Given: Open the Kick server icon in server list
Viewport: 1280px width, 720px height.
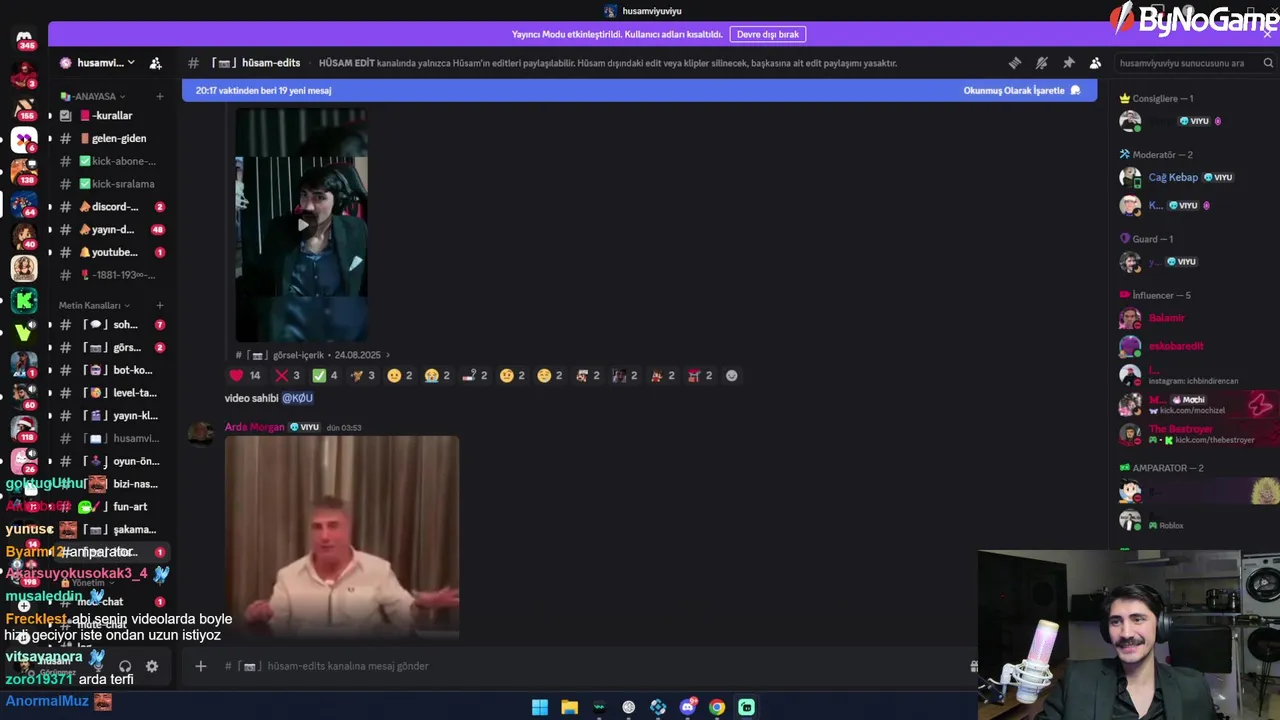Looking at the screenshot, I should click(x=24, y=300).
